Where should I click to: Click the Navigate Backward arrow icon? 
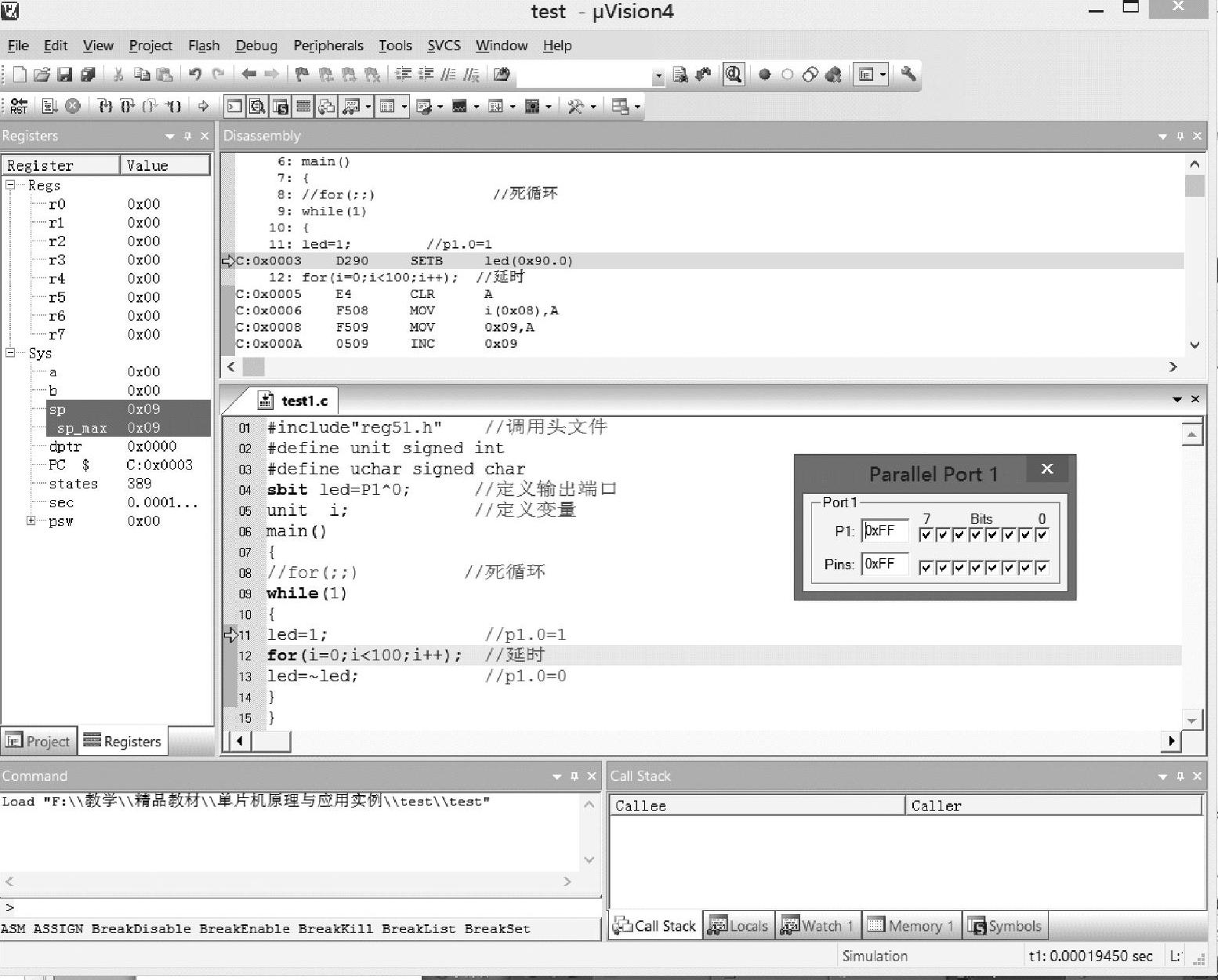(248, 74)
